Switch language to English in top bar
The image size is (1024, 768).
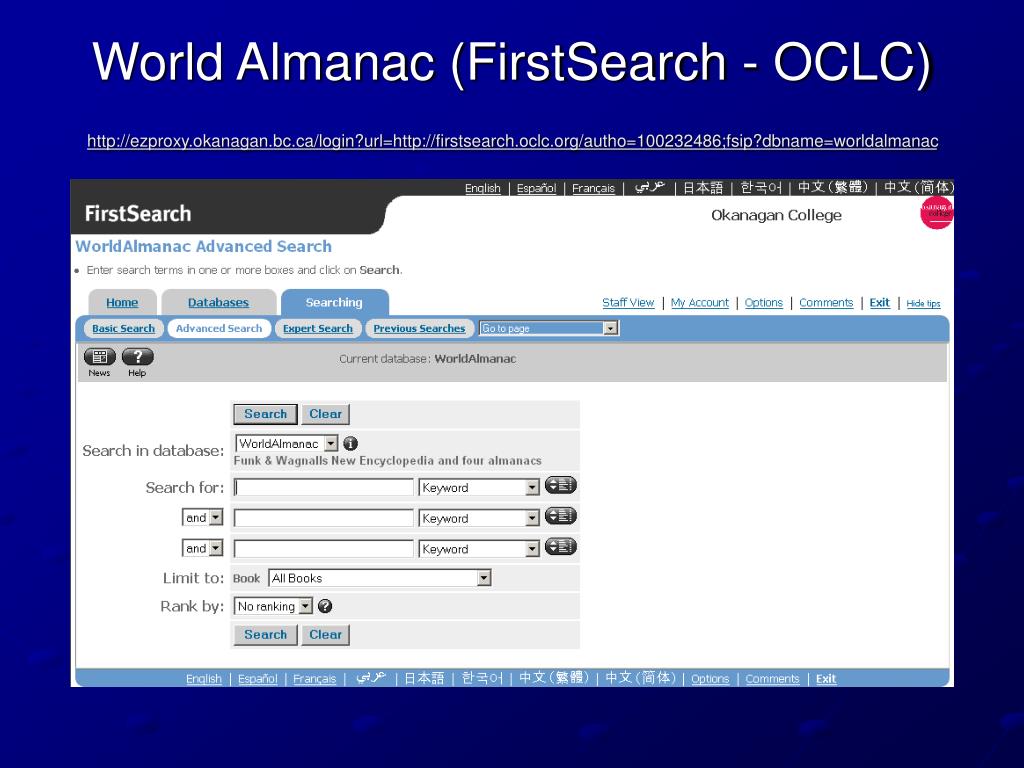(483, 188)
